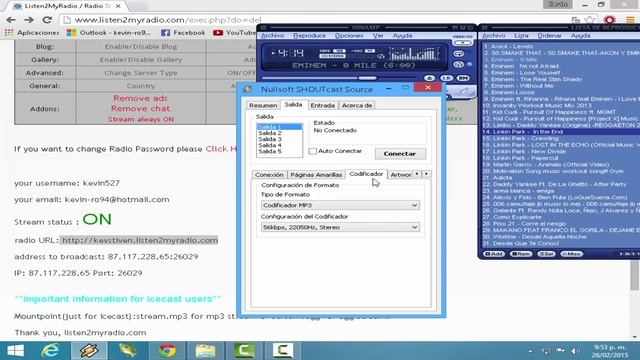Open Winamp Opciones menu
Viewport: 640px width, 360px height.
pyautogui.click(x=349, y=36)
